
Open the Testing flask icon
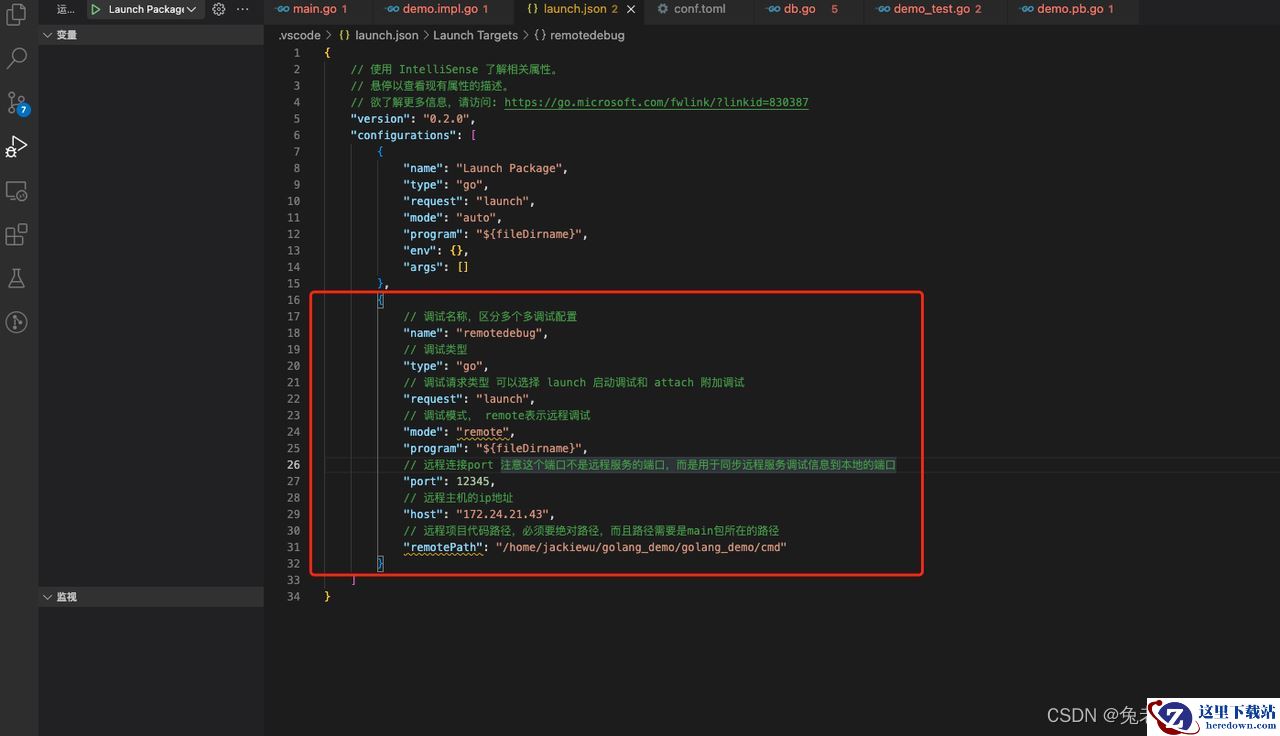17,278
